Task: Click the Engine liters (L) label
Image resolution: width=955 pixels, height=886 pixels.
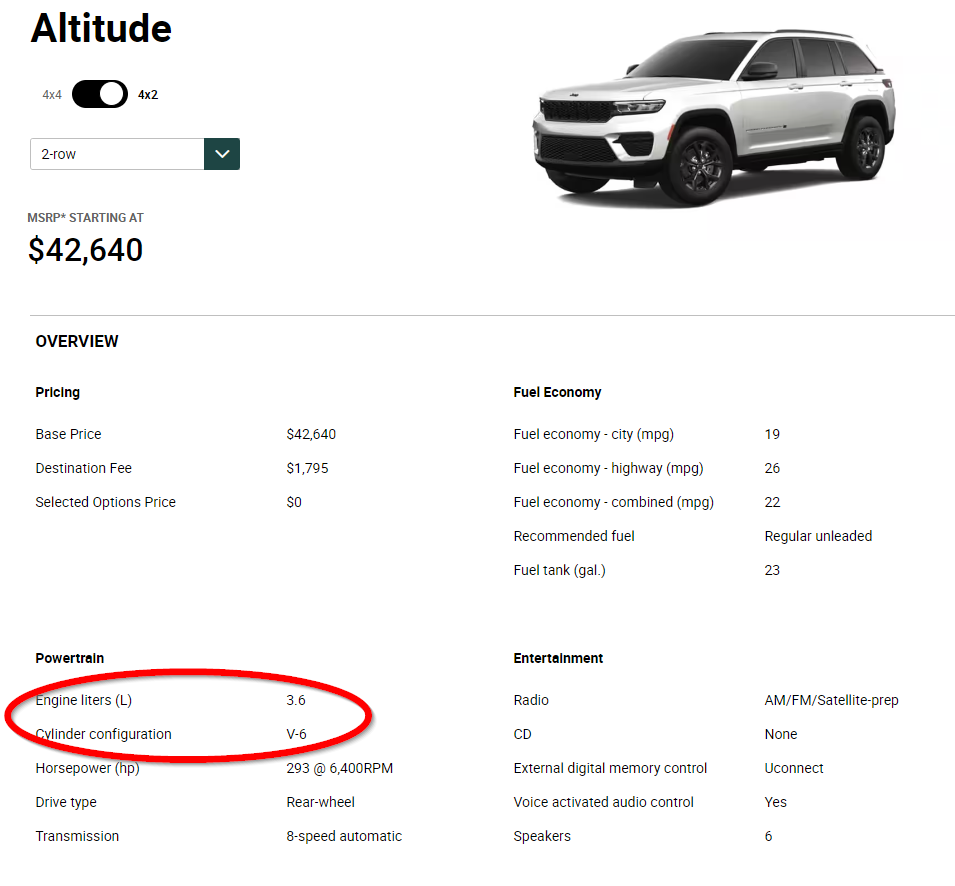Action: [x=84, y=700]
